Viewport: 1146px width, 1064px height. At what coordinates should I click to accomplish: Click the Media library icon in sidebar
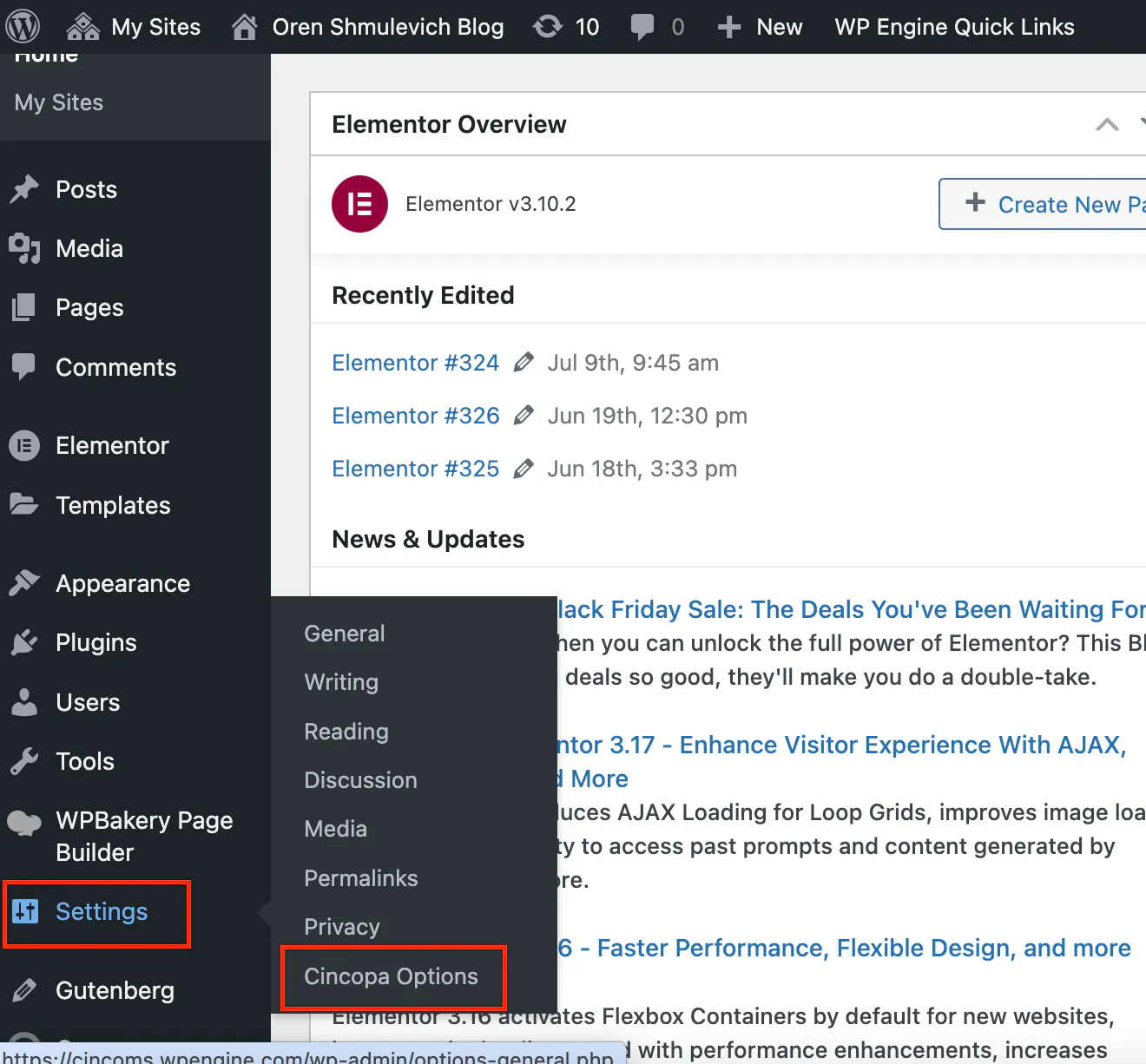pos(24,248)
